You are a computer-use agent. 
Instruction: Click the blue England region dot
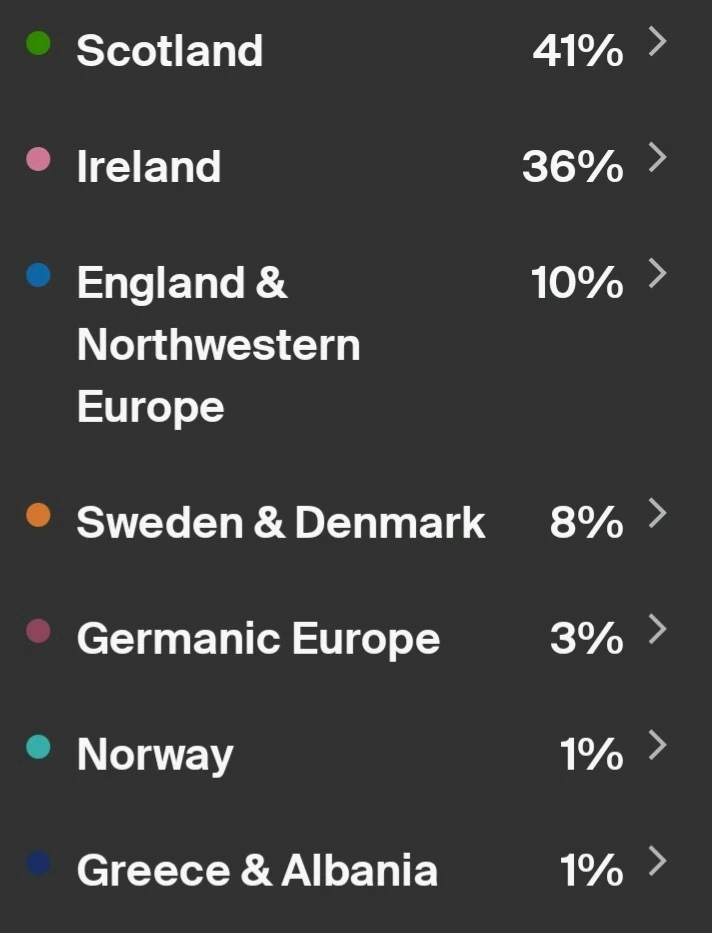coord(38,275)
